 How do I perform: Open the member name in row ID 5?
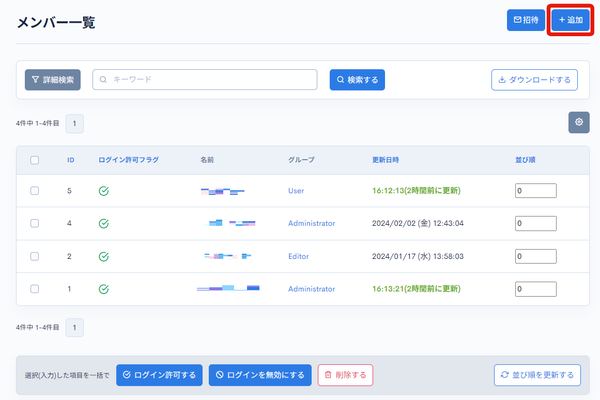click(x=222, y=191)
